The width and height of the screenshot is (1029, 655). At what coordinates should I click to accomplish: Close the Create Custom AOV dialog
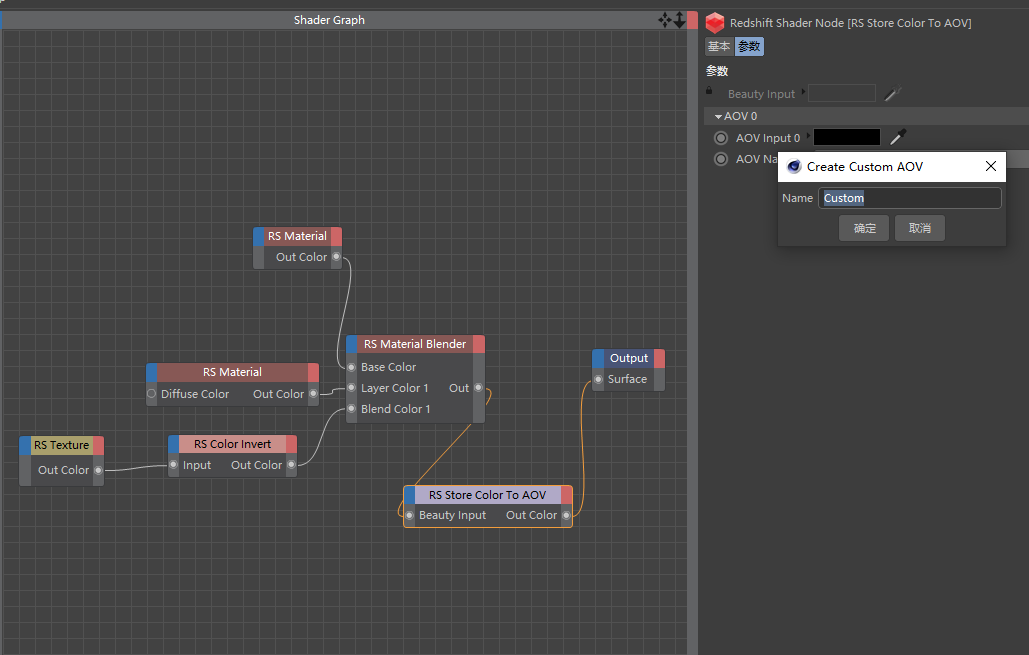(x=991, y=166)
